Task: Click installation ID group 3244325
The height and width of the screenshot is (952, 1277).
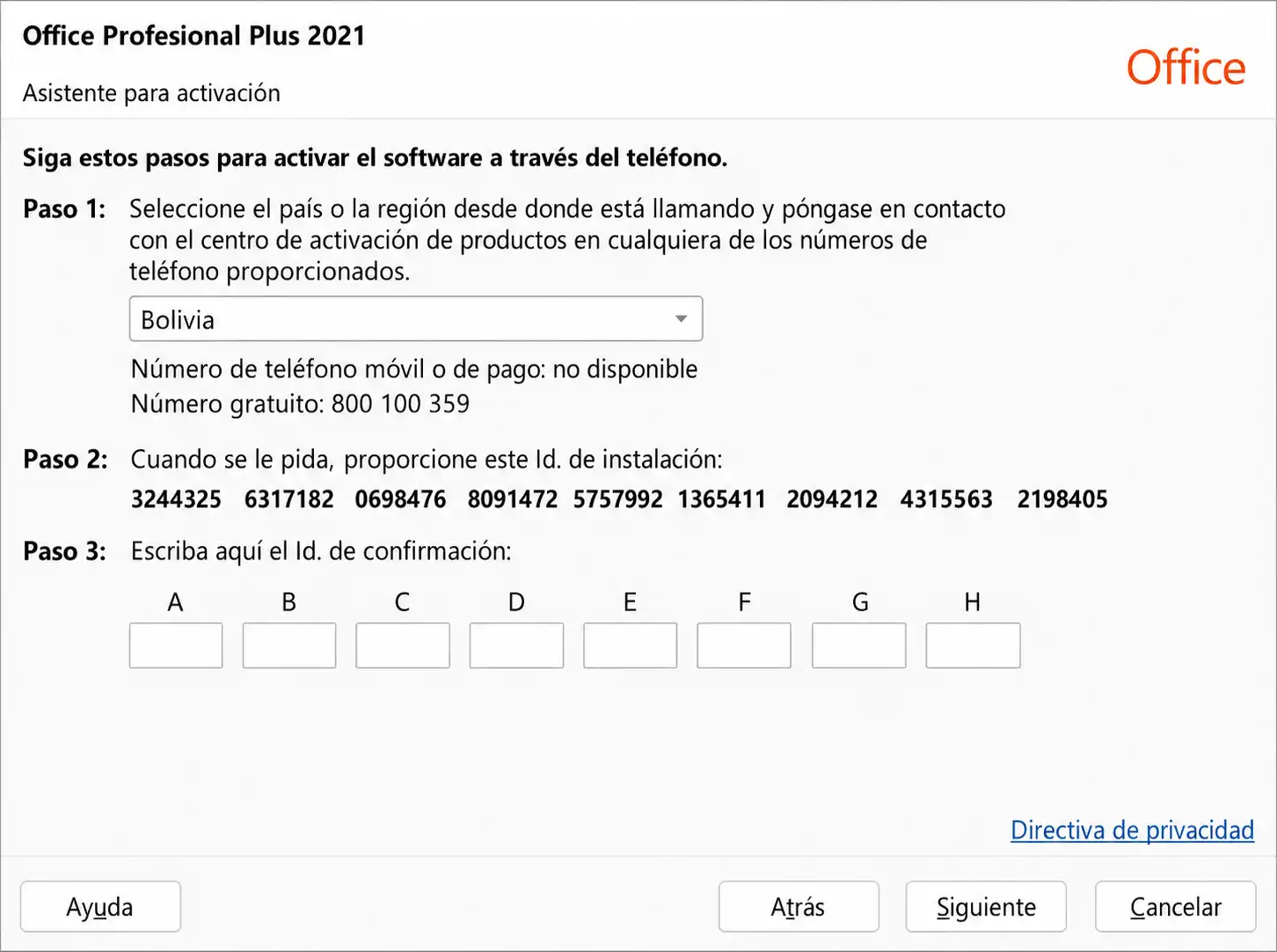Action: click(x=176, y=499)
